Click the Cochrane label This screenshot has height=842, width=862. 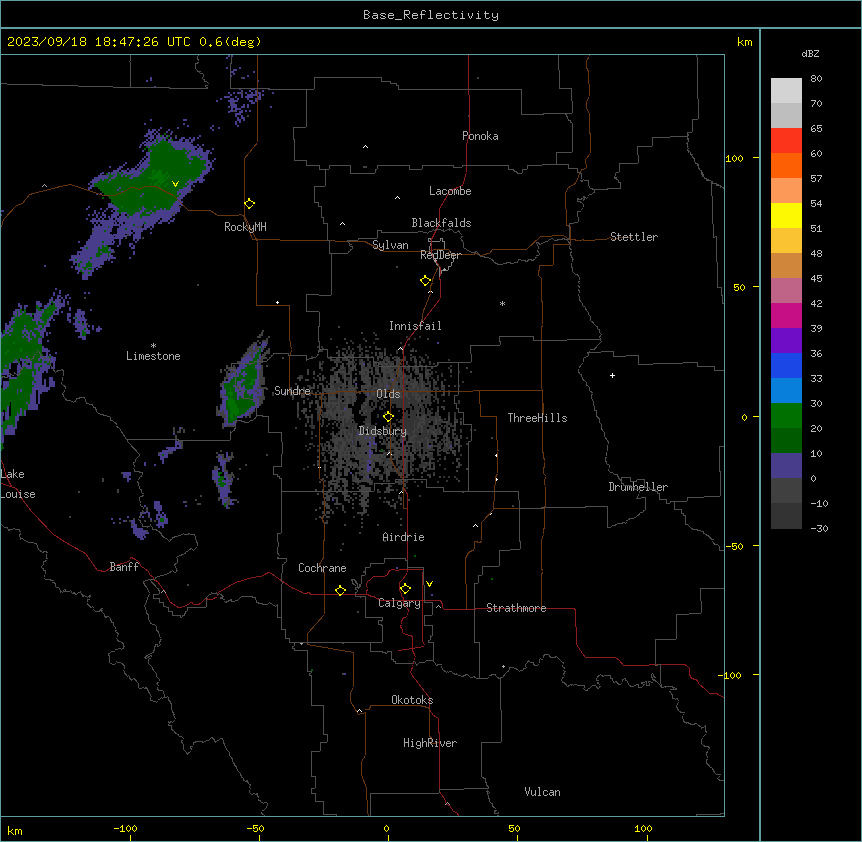(322, 568)
